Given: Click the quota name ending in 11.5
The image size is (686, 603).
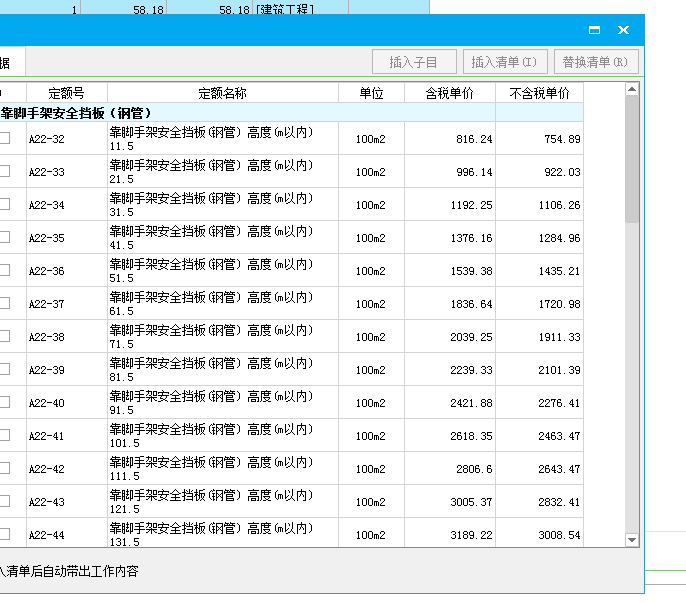Looking at the screenshot, I should point(211,139).
